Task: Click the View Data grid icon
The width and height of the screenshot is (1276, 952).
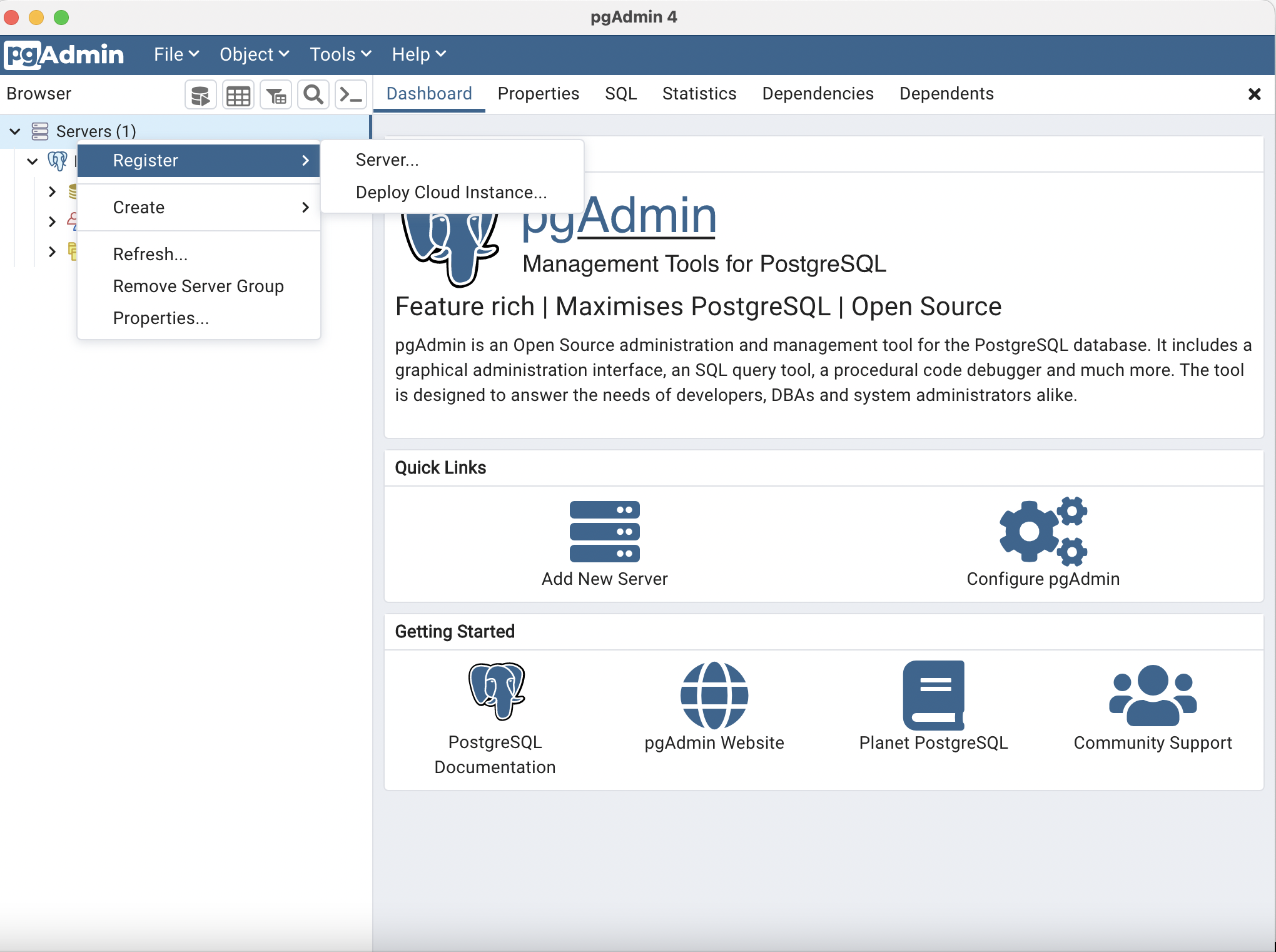Action: coord(238,95)
